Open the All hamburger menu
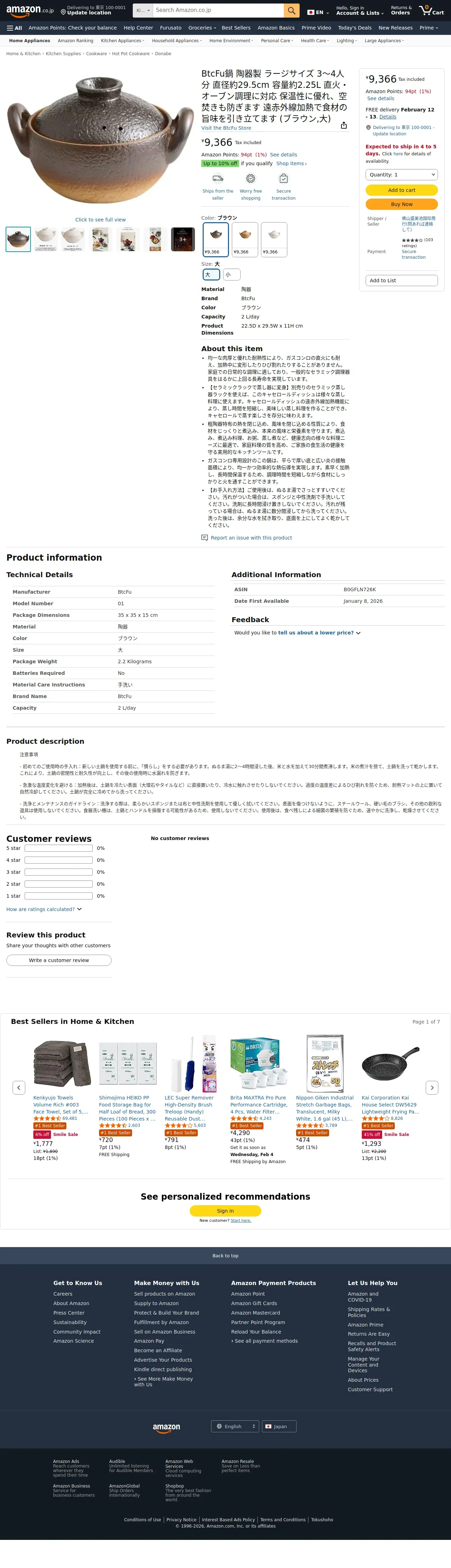 pyautogui.click(x=14, y=28)
